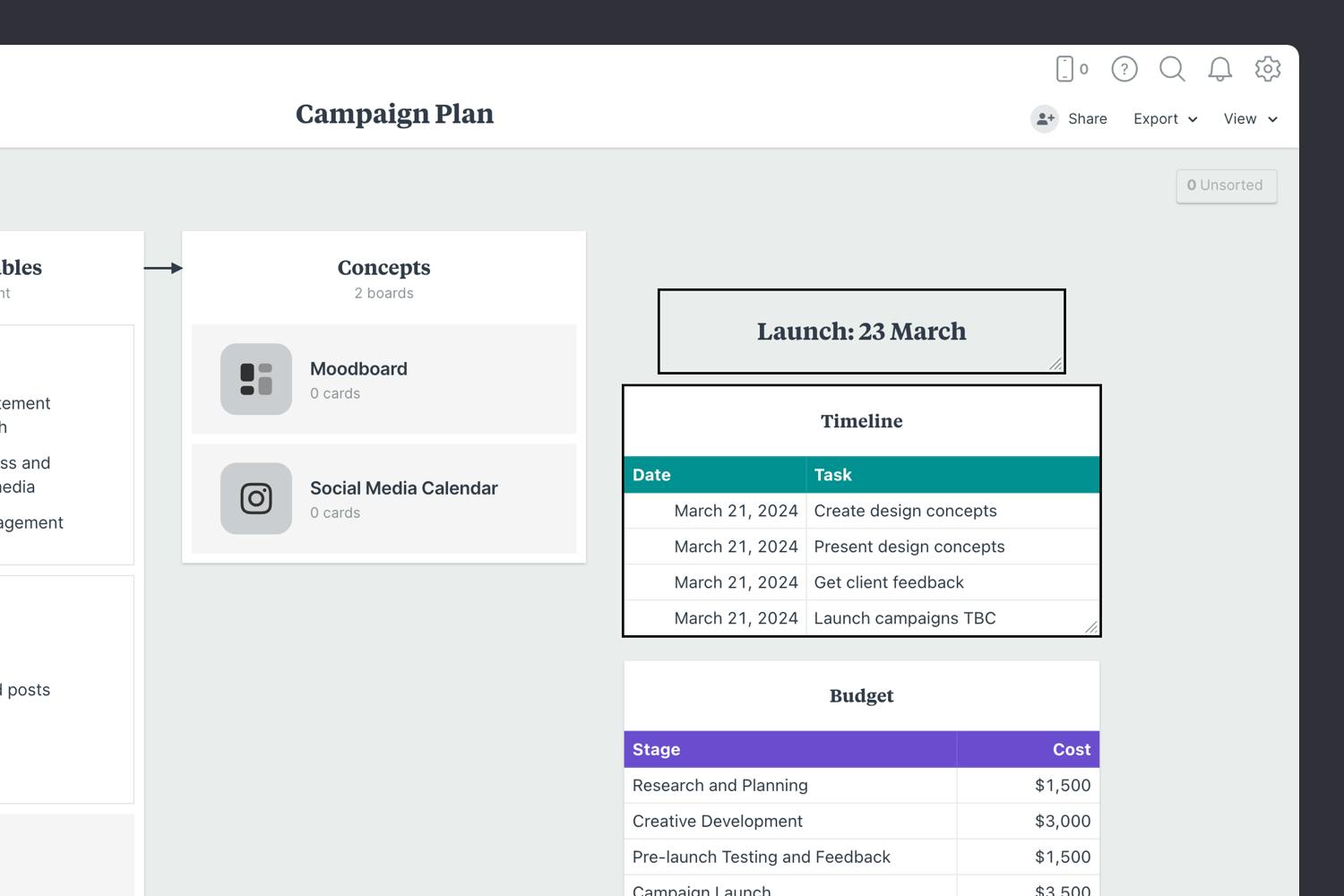The image size is (1344, 896).
Task: Click the mobile device icon showing 0
Action: [1068, 69]
